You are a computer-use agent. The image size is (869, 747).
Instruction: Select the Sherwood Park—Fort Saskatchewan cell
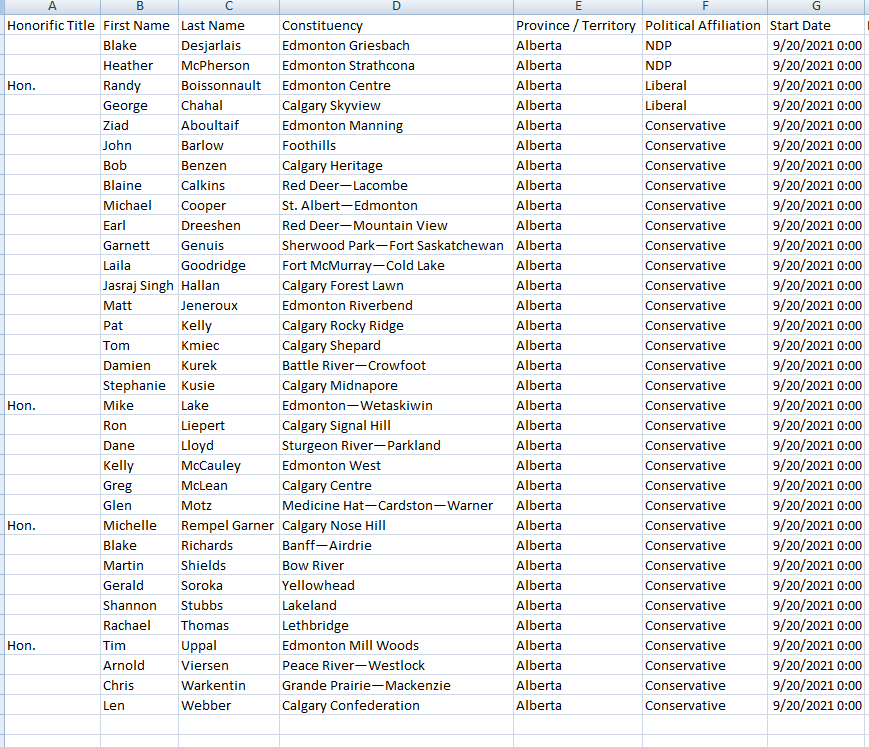396,245
